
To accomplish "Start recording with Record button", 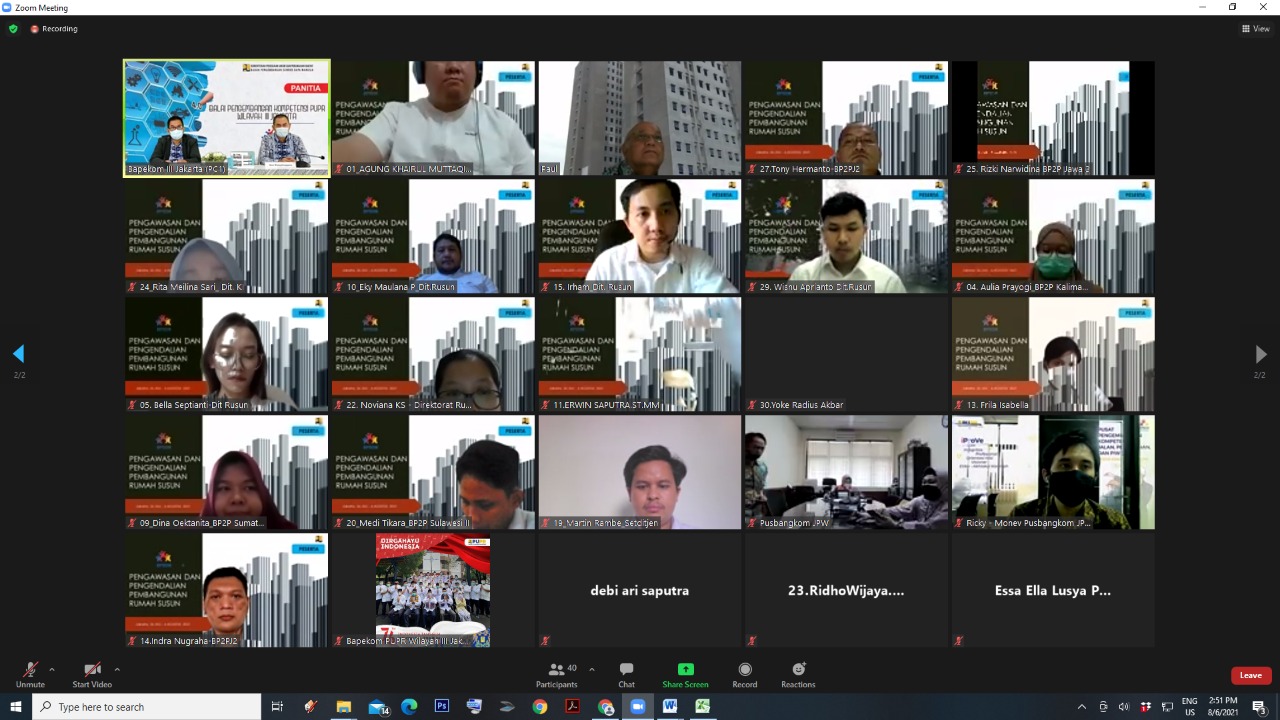I will 745,675.
